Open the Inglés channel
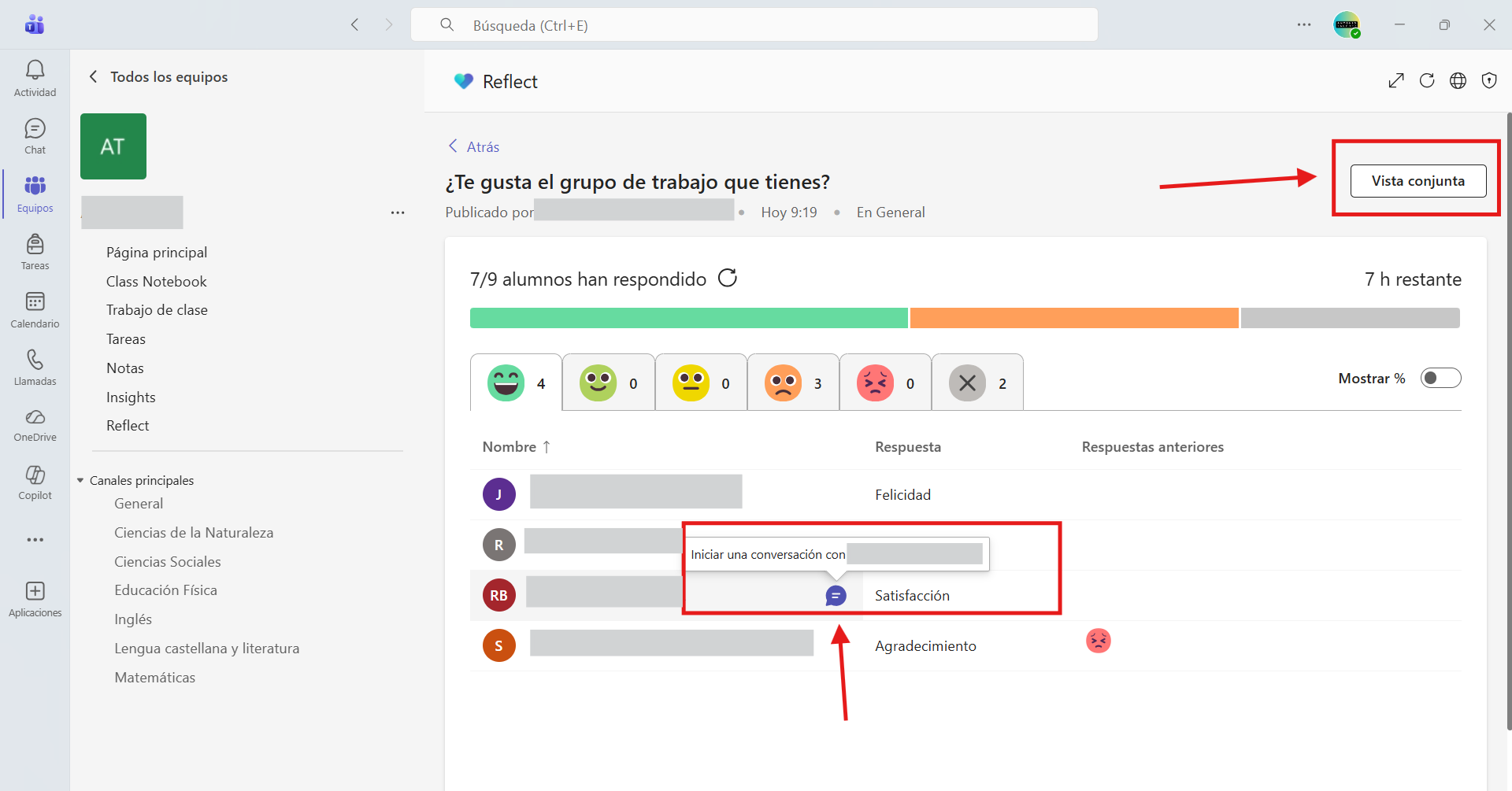Screen dimensions: 1512x791 pos(133,619)
